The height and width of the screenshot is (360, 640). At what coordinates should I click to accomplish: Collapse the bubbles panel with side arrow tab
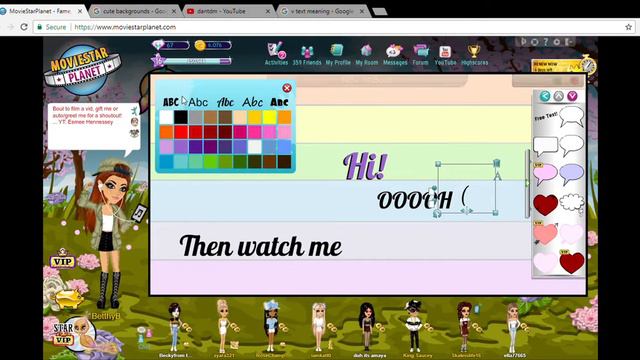527,183
